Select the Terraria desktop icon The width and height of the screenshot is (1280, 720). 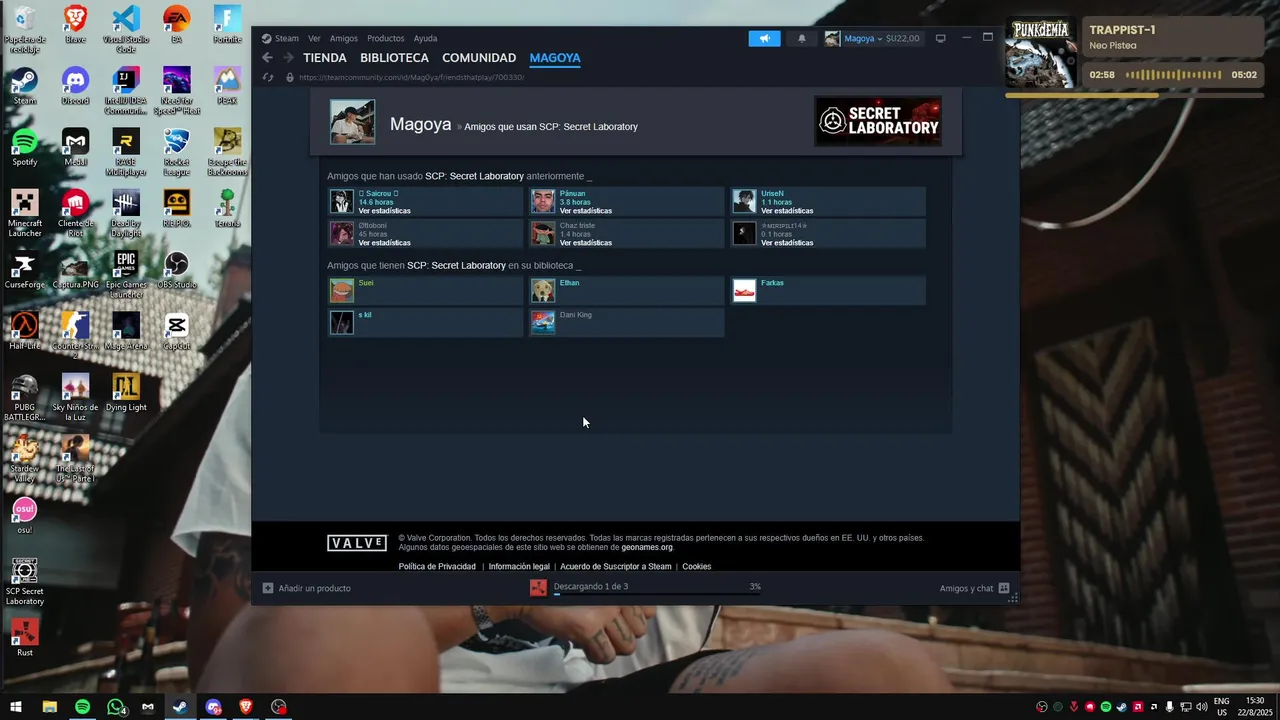(x=227, y=208)
